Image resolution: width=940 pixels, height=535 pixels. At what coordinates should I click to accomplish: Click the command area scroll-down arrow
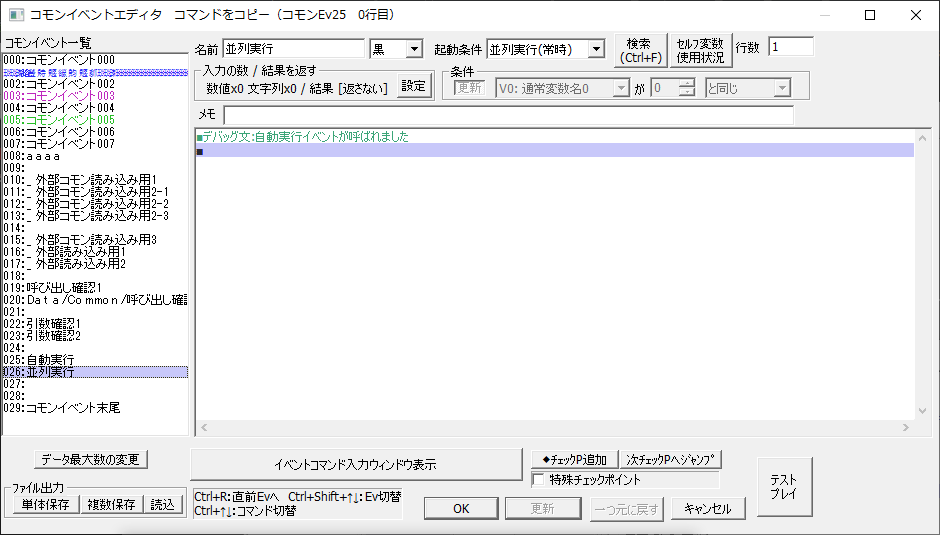click(x=922, y=411)
